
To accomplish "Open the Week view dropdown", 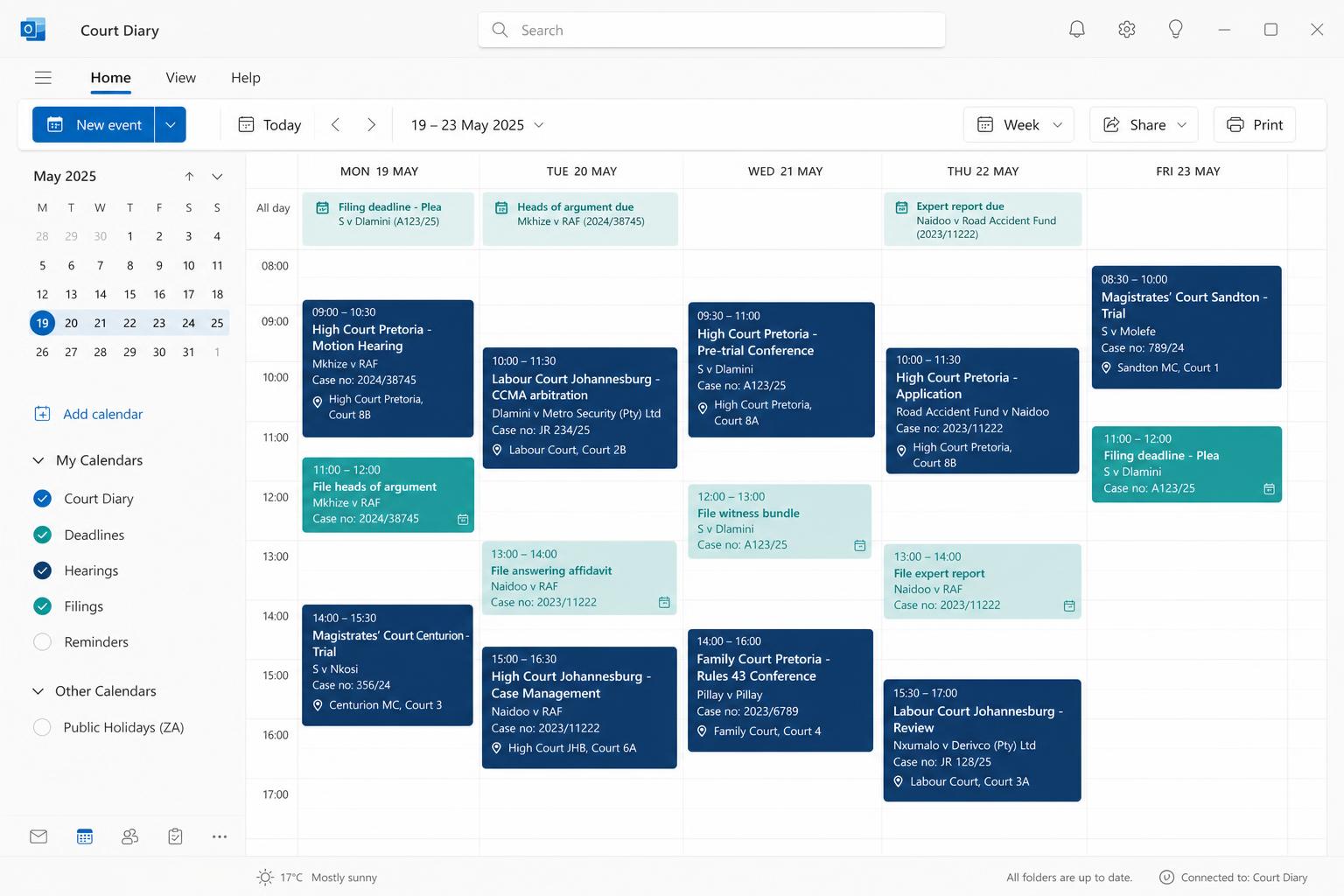I will coord(1019,125).
